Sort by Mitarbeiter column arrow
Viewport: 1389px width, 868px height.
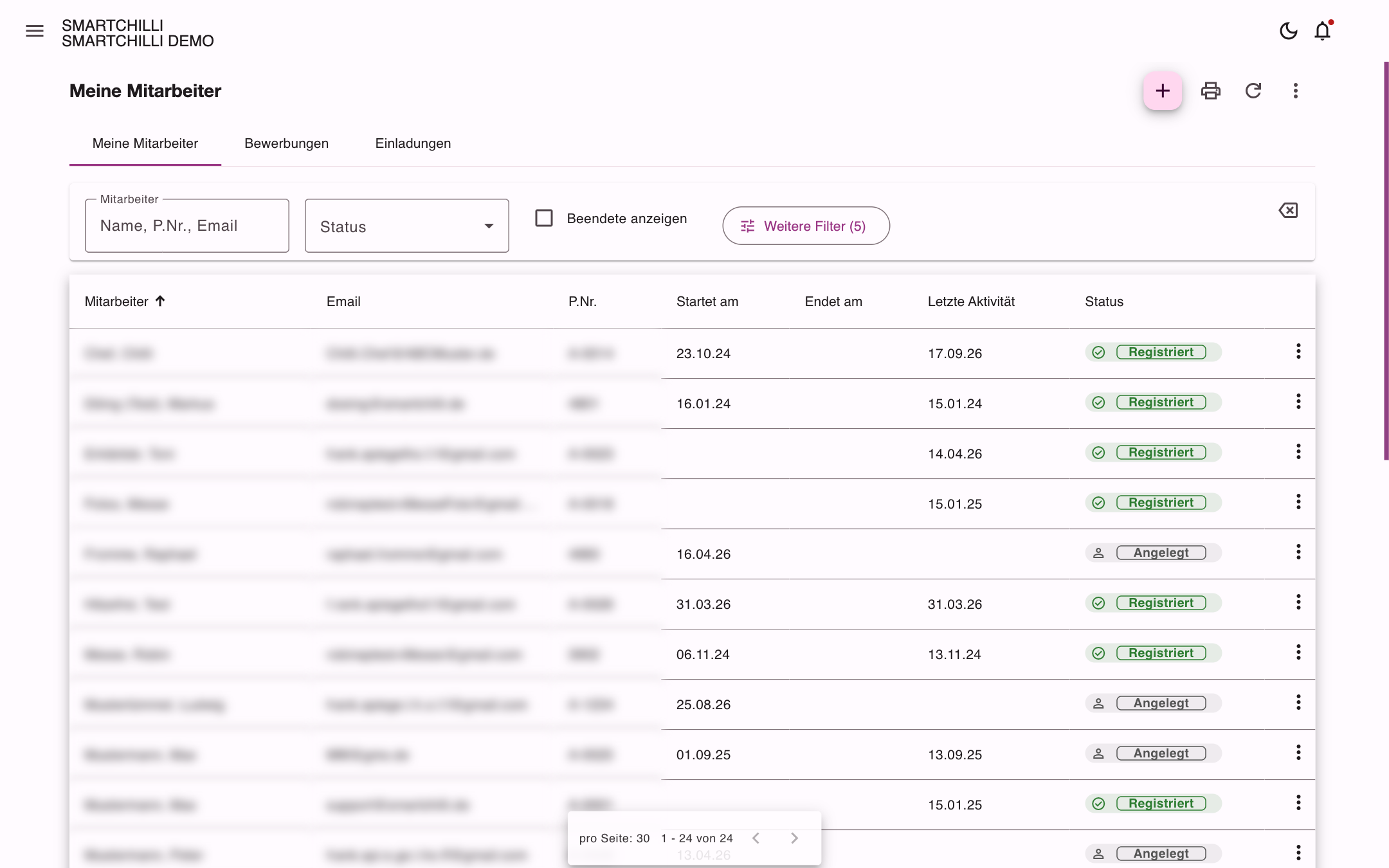point(160,301)
